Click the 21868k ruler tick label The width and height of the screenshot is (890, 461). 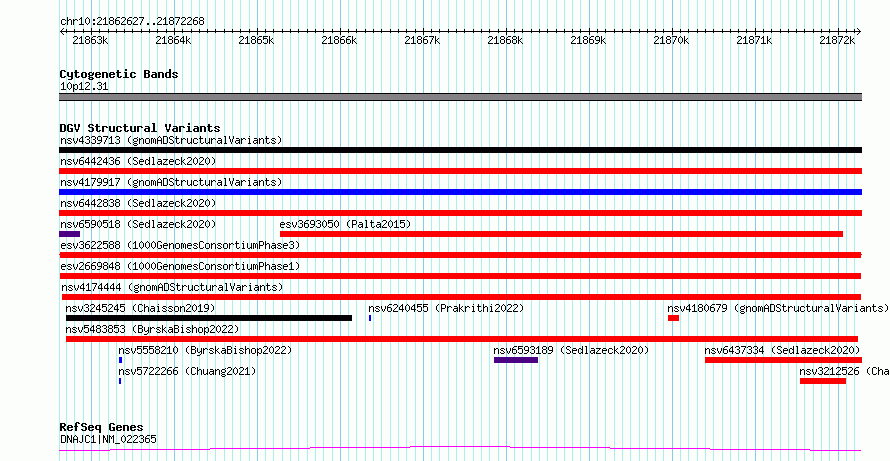click(506, 40)
